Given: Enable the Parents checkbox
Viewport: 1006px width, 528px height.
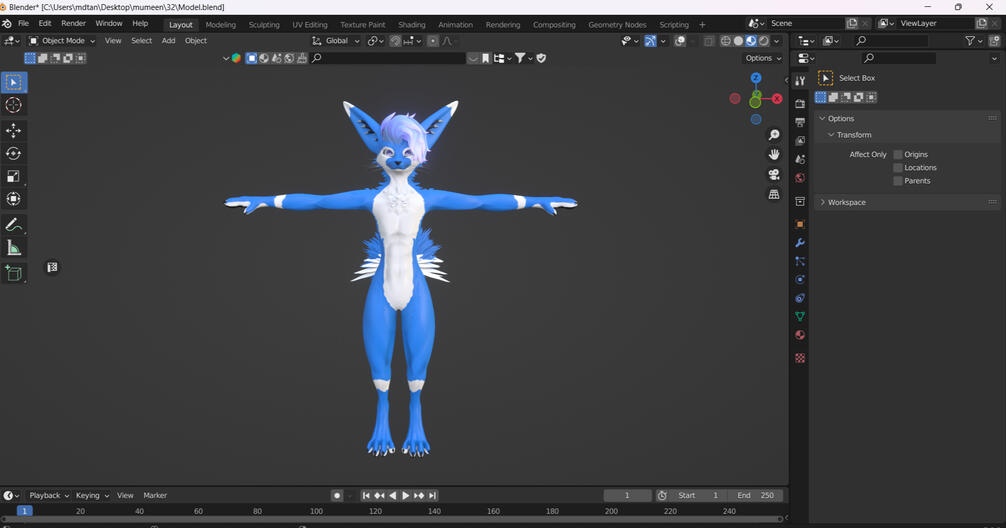Looking at the screenshot, I should pyautogui.click(x=898, y=181).
